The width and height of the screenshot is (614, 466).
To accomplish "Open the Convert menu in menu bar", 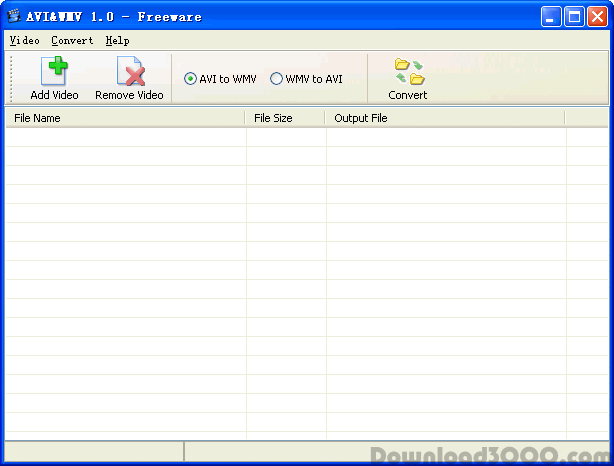I will [72, 41].
